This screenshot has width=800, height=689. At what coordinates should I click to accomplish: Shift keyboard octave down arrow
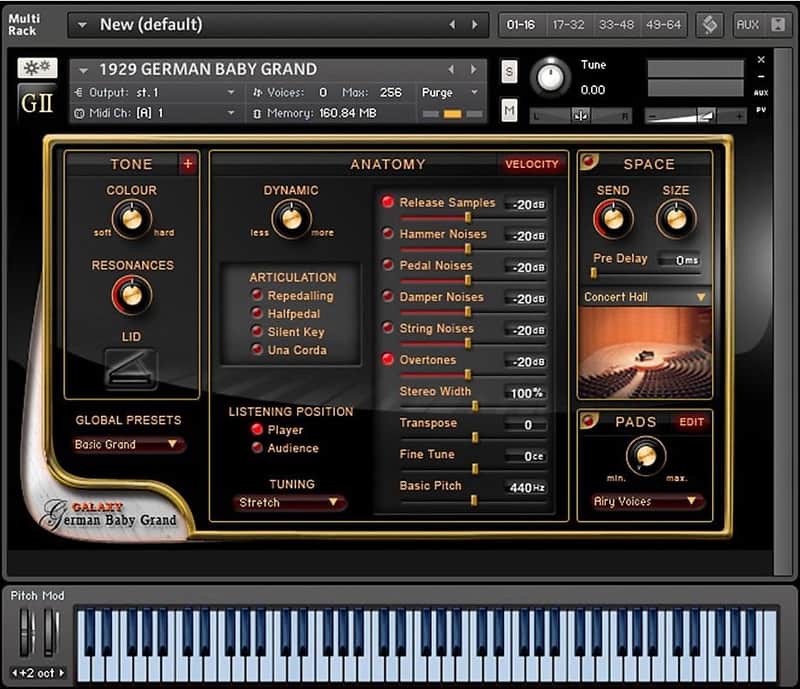point(14,673)
